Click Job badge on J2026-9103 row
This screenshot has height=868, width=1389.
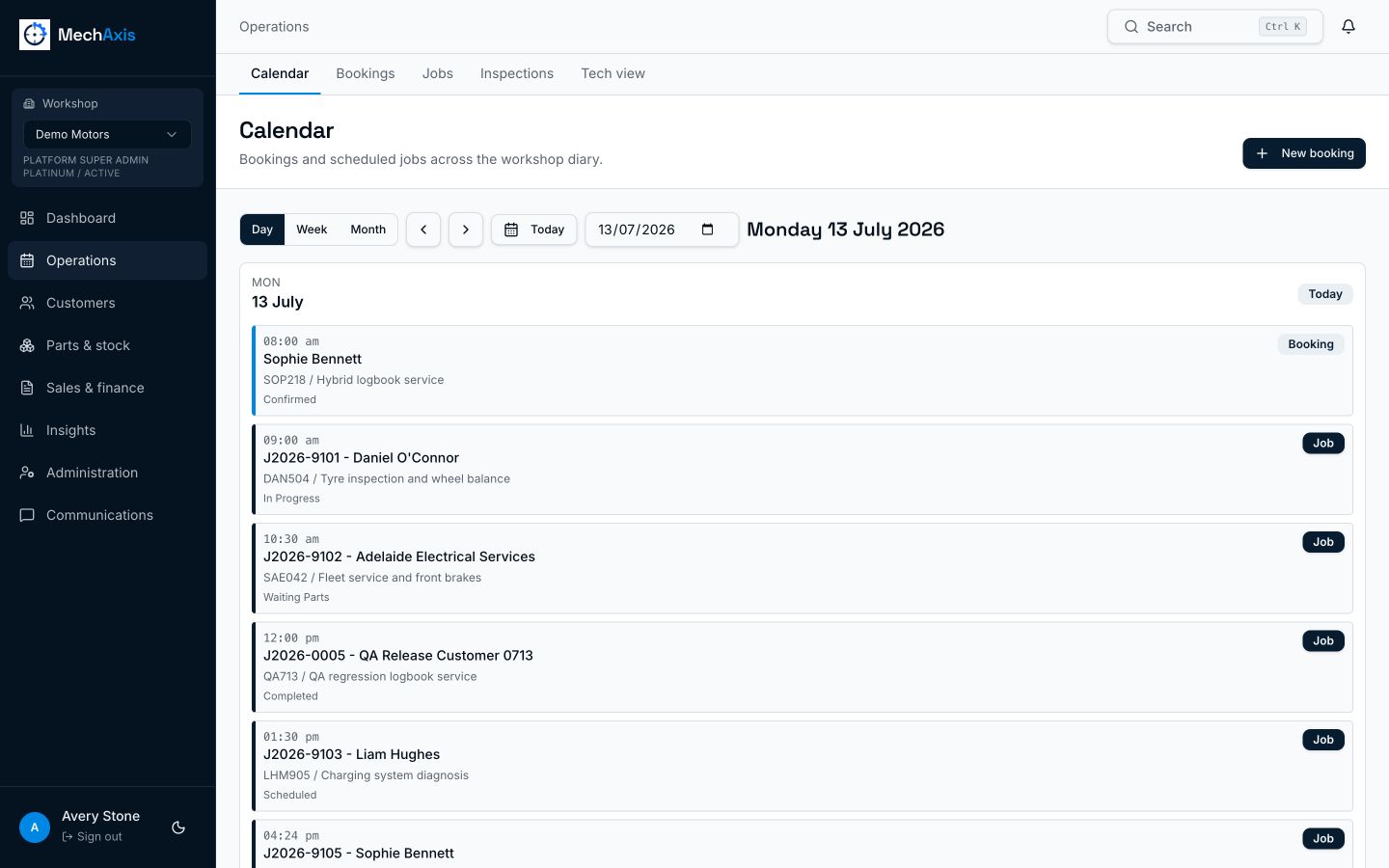pos(1323,740)
